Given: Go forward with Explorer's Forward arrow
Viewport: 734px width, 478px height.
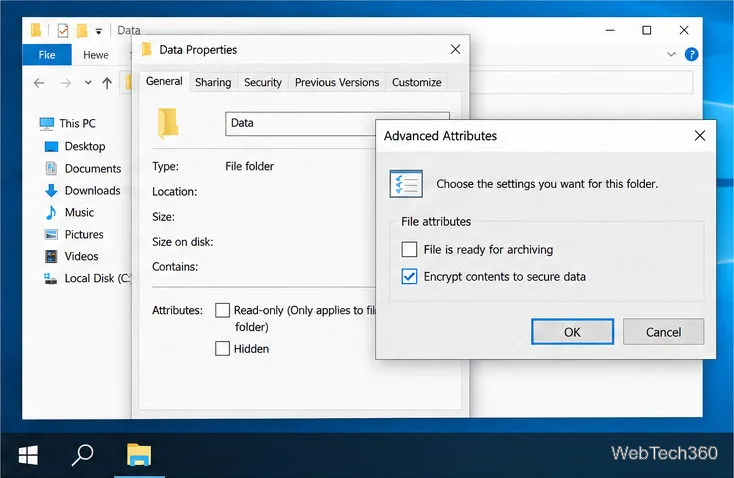Looking at the screenshot, I should 66,83.
